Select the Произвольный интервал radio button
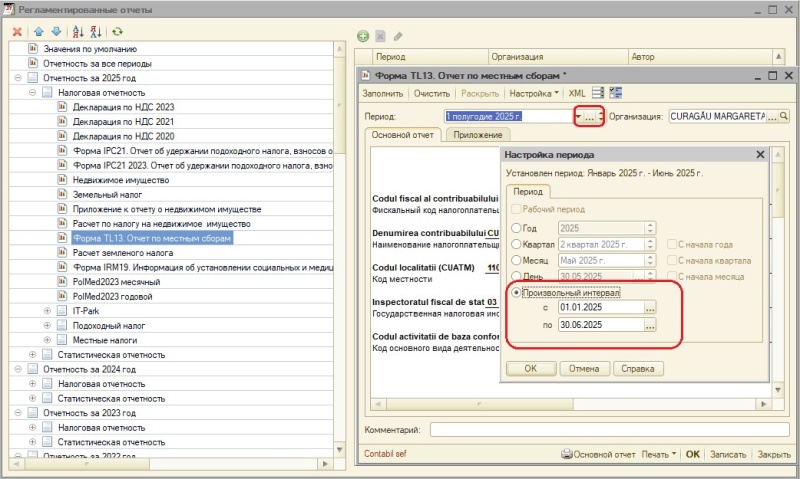The height and width of the screenshot is (479, 800). coord(516,293)
